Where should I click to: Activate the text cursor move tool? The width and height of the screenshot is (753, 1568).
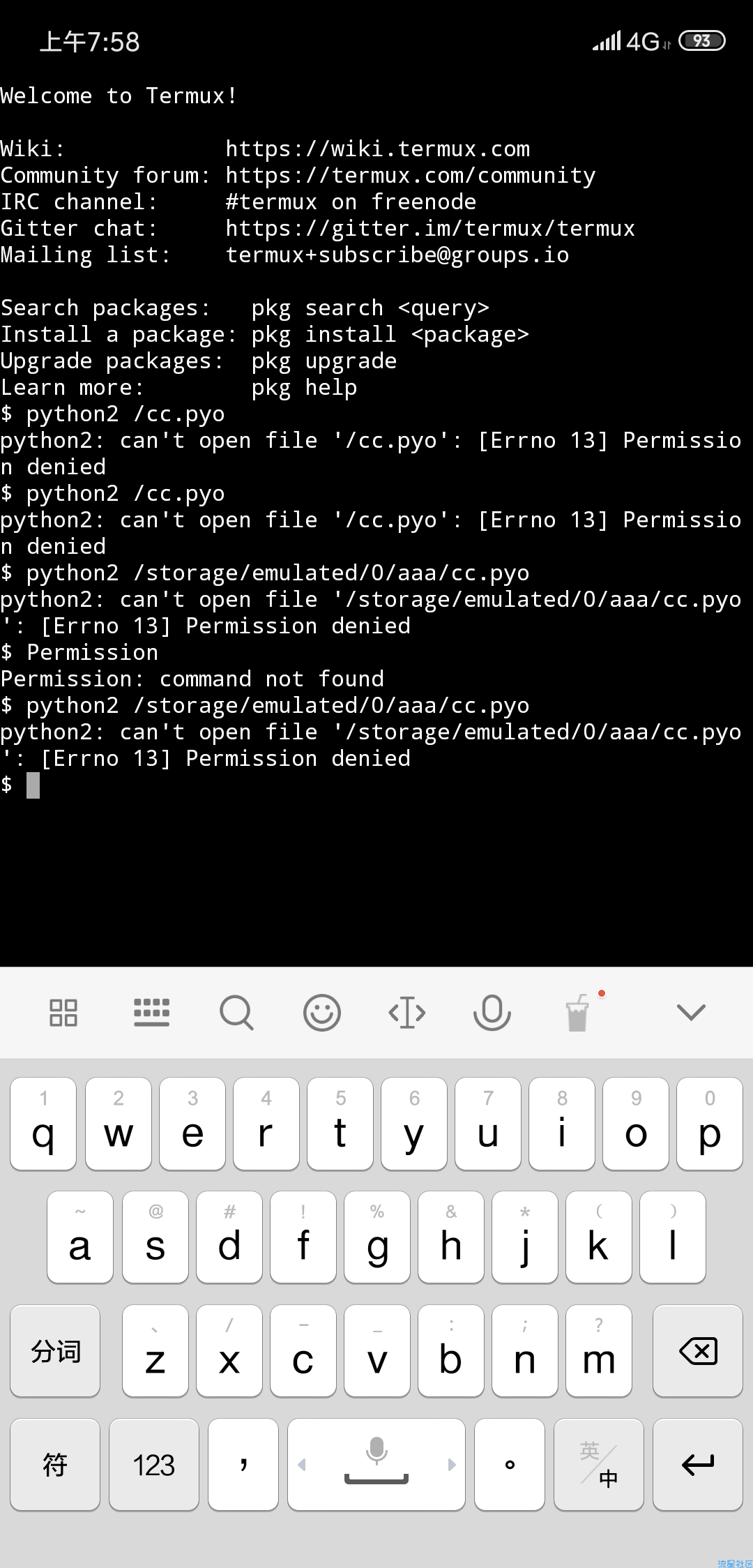pos(407,1012)
